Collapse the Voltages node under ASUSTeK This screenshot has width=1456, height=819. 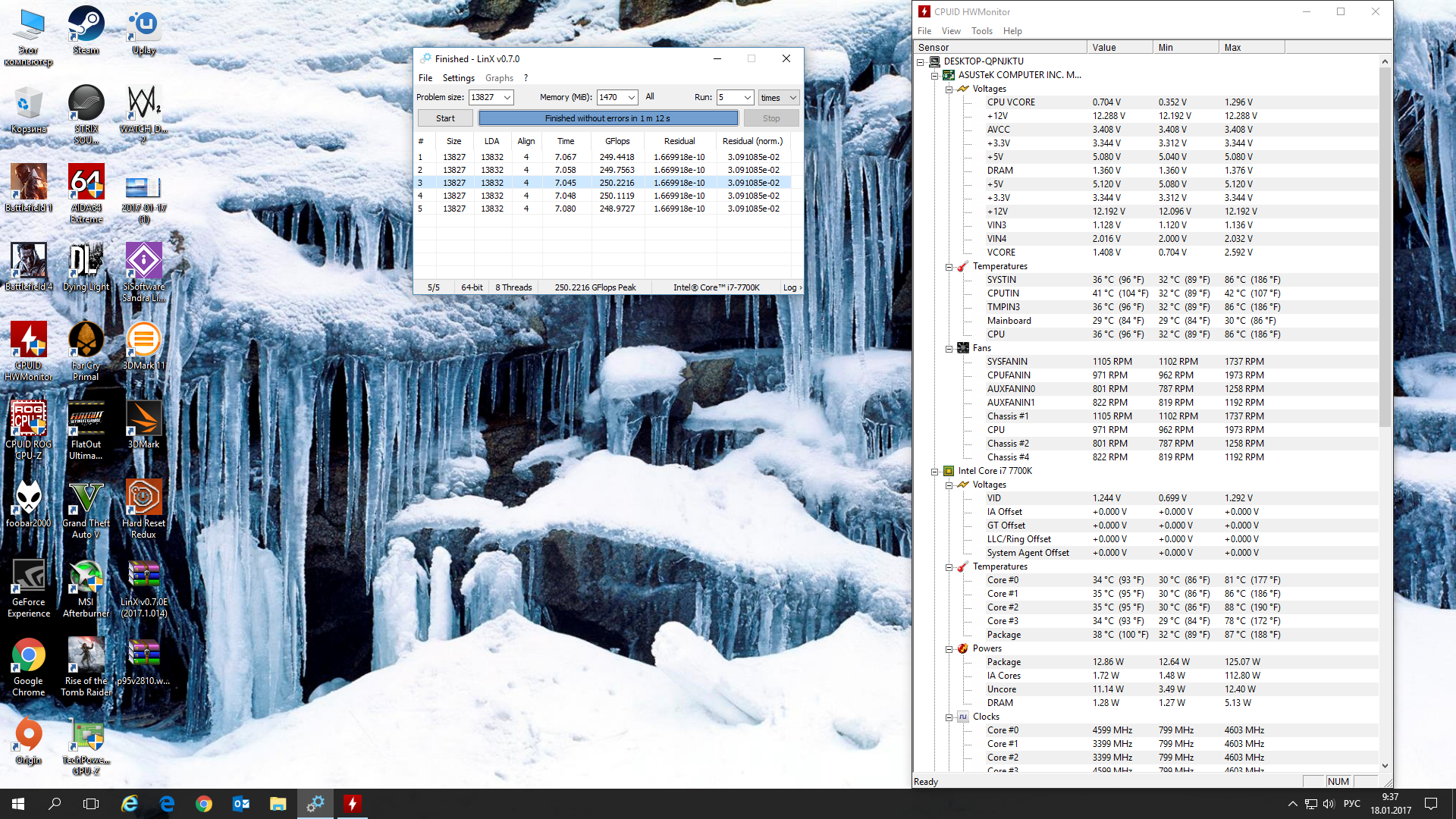[x=949, y=89]
